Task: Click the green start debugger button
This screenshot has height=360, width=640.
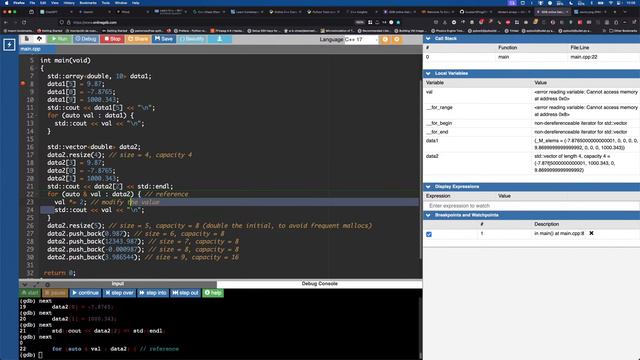Action: (30, 293)
